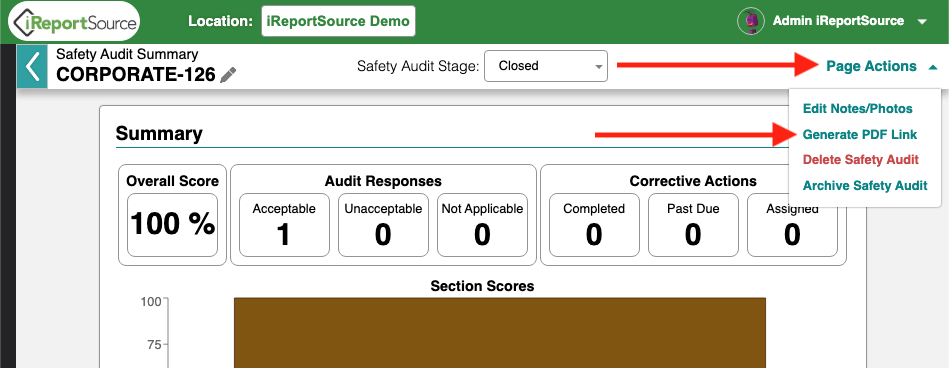Image resolution: width=949 pixels, height=368 pixels.
Task: Open the Safety Audit Stage dropdown
Action: (x=546, y=66)
